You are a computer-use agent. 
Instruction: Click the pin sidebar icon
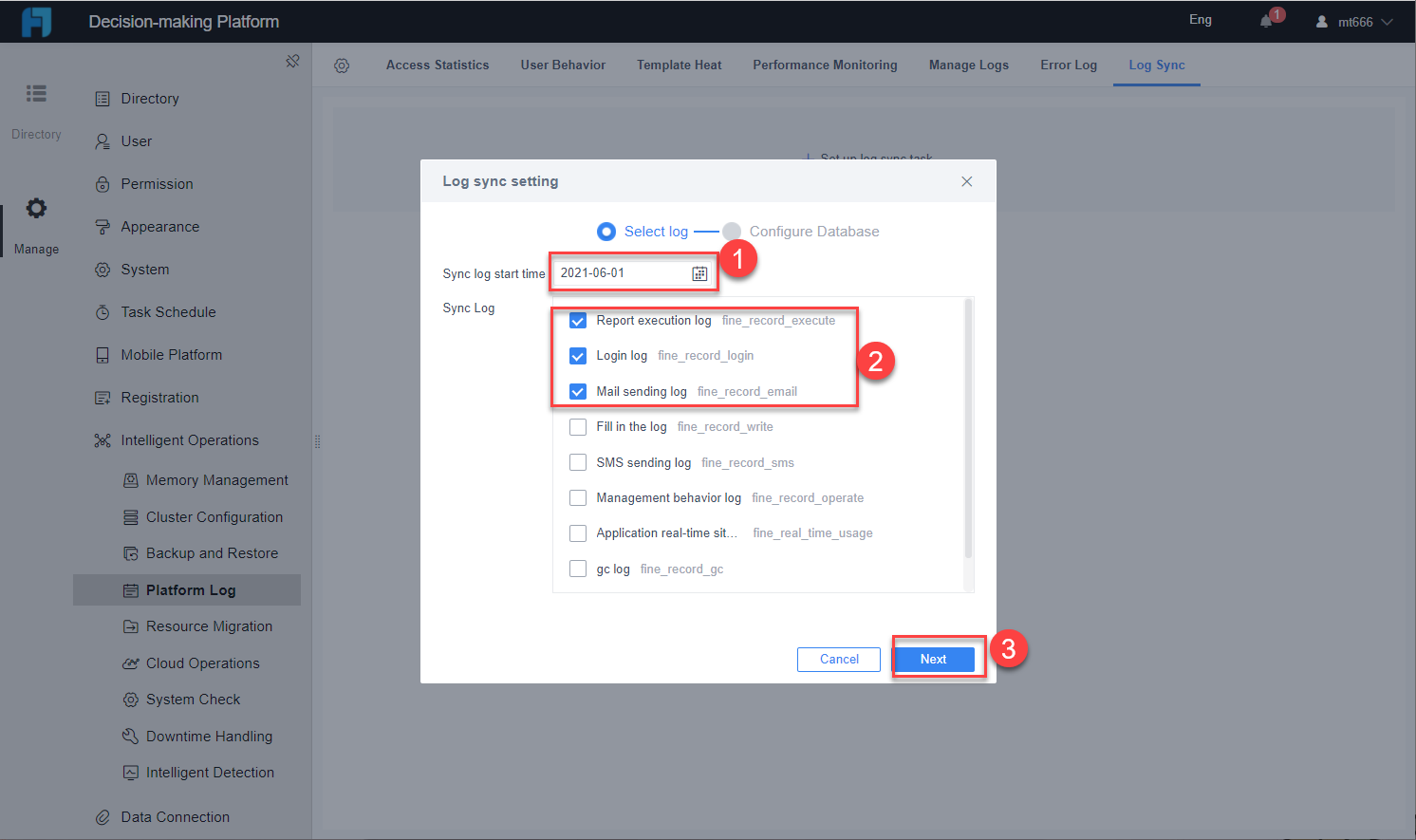pyautogui.click(x=292, y=61)
